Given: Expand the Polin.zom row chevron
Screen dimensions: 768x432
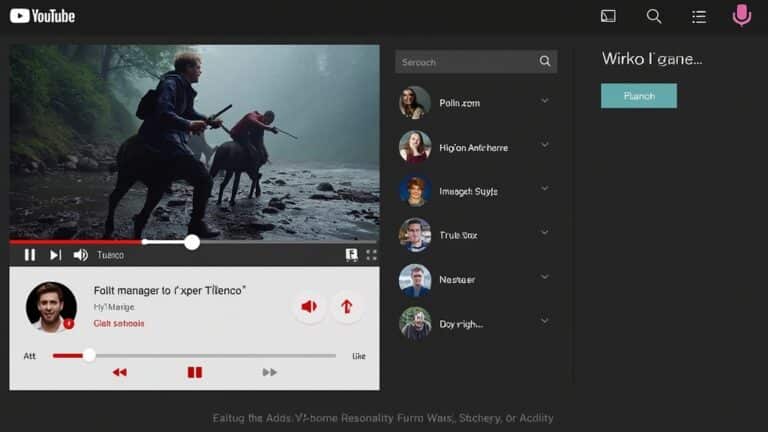Looking at the screenshot, I should click(x=545, y=101).
